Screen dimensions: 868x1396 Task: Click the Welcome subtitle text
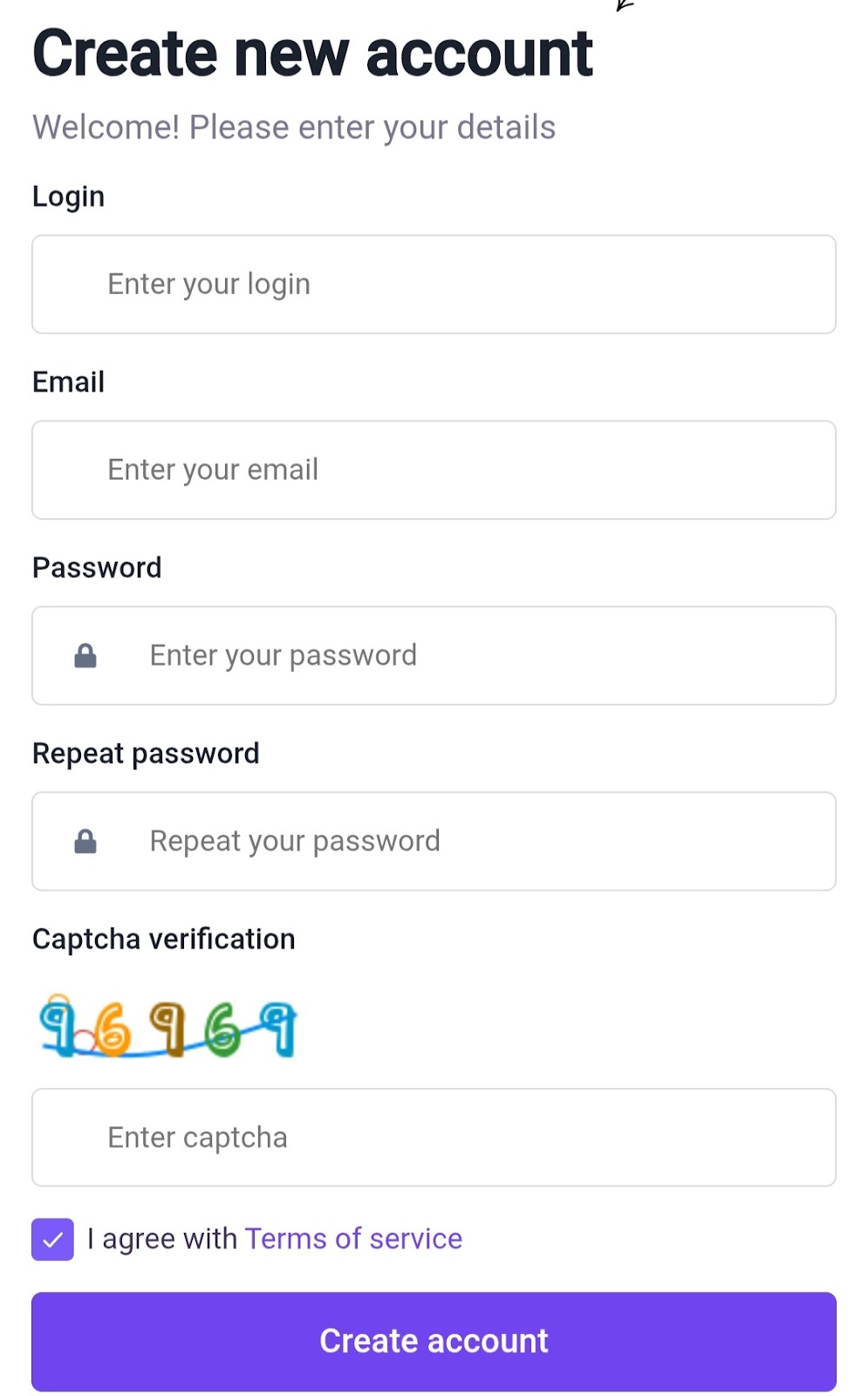coord(294,127)
